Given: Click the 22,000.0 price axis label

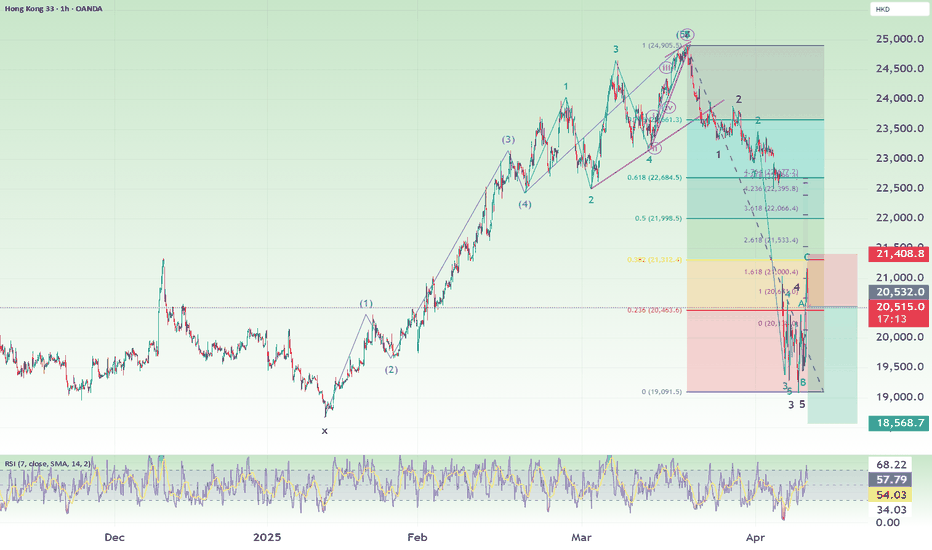Looking at the screenshot, I should [900, 218].
